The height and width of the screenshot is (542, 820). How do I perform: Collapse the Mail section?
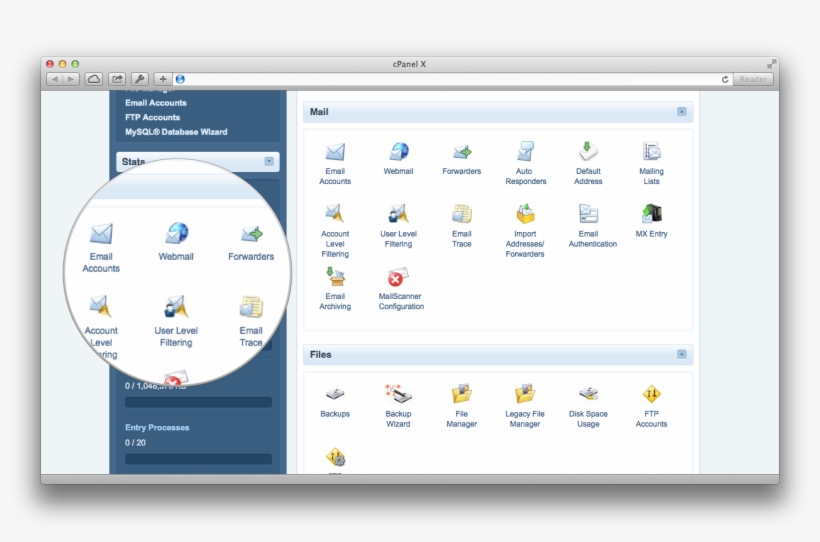click(681, 111)
